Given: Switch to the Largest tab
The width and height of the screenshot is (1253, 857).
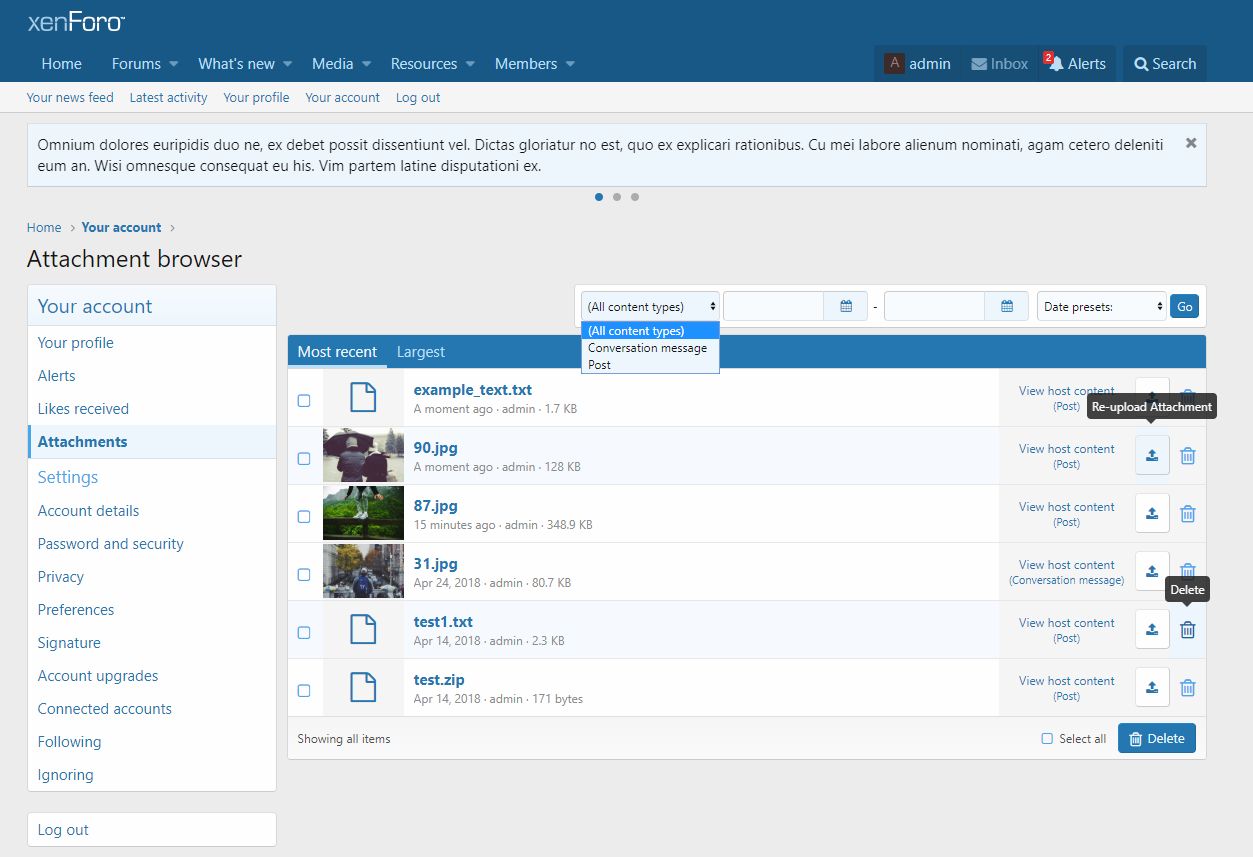Looking at the screenshot, I should coord(420,352).
